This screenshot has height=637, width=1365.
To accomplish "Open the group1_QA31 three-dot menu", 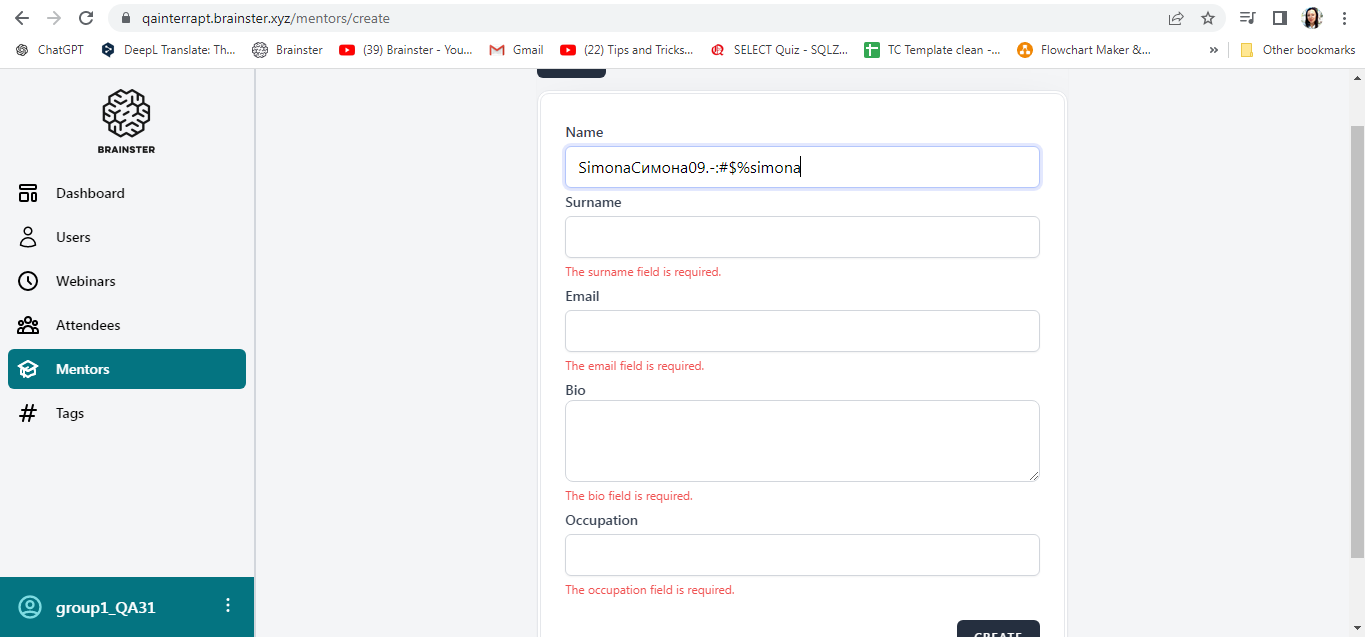I will coord(228,606).
